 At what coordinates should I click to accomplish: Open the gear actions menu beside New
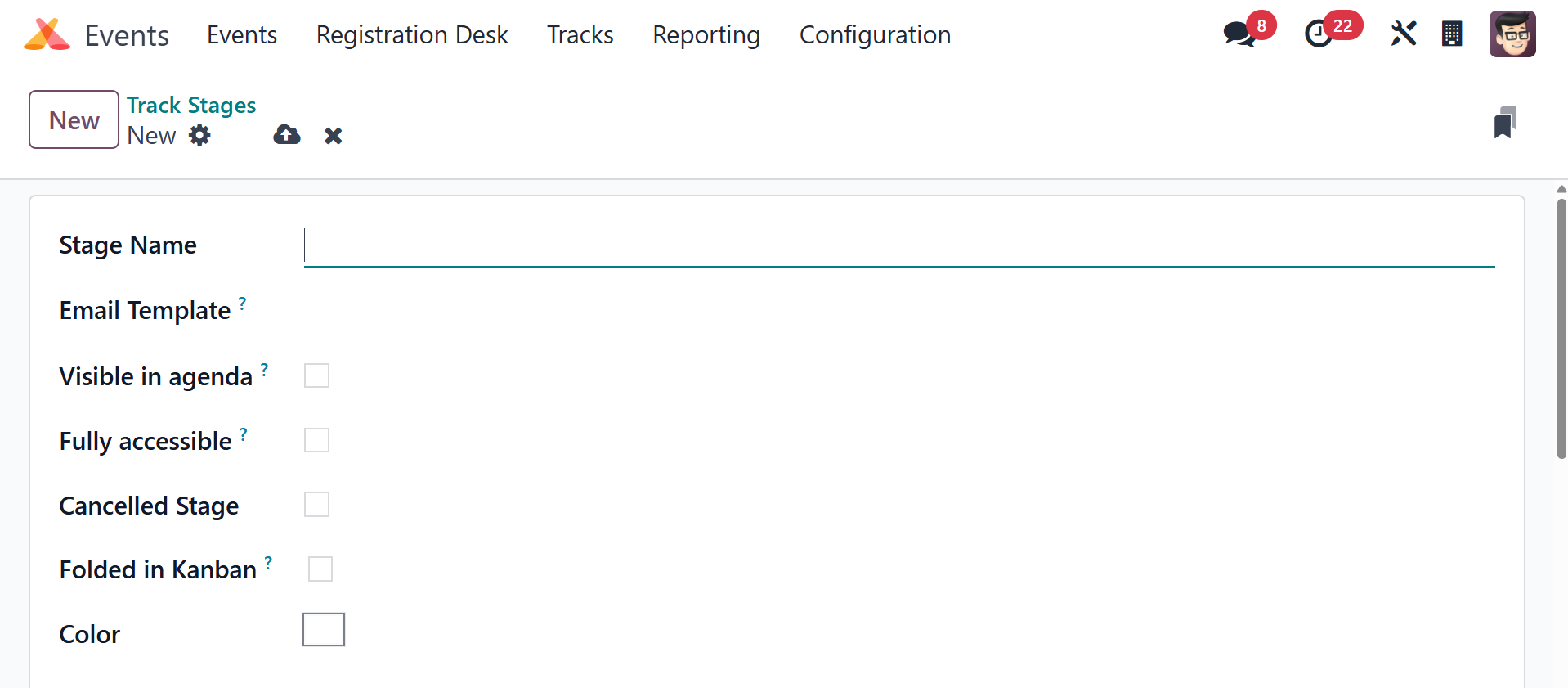point(199,135)
